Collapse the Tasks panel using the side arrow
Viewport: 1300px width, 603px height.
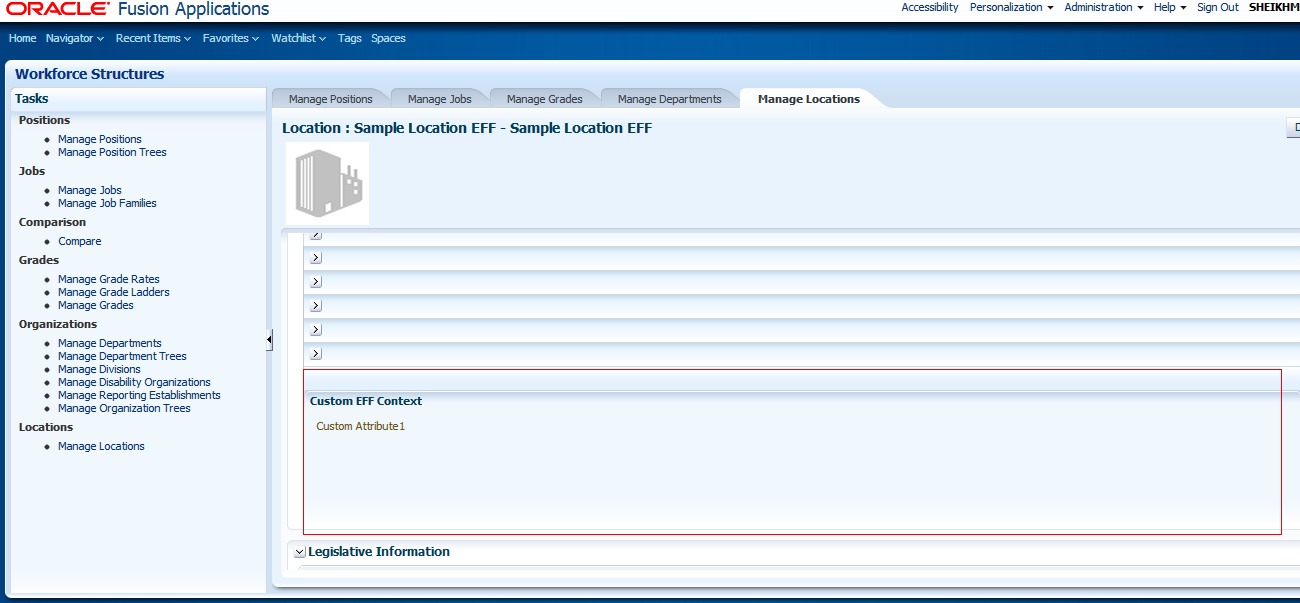(268, 339)
